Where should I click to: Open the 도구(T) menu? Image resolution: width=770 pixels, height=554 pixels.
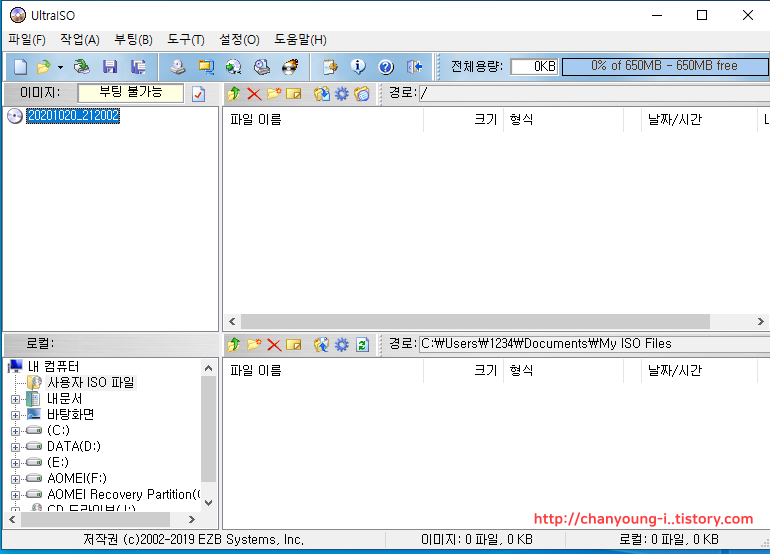tap(186, 39)
